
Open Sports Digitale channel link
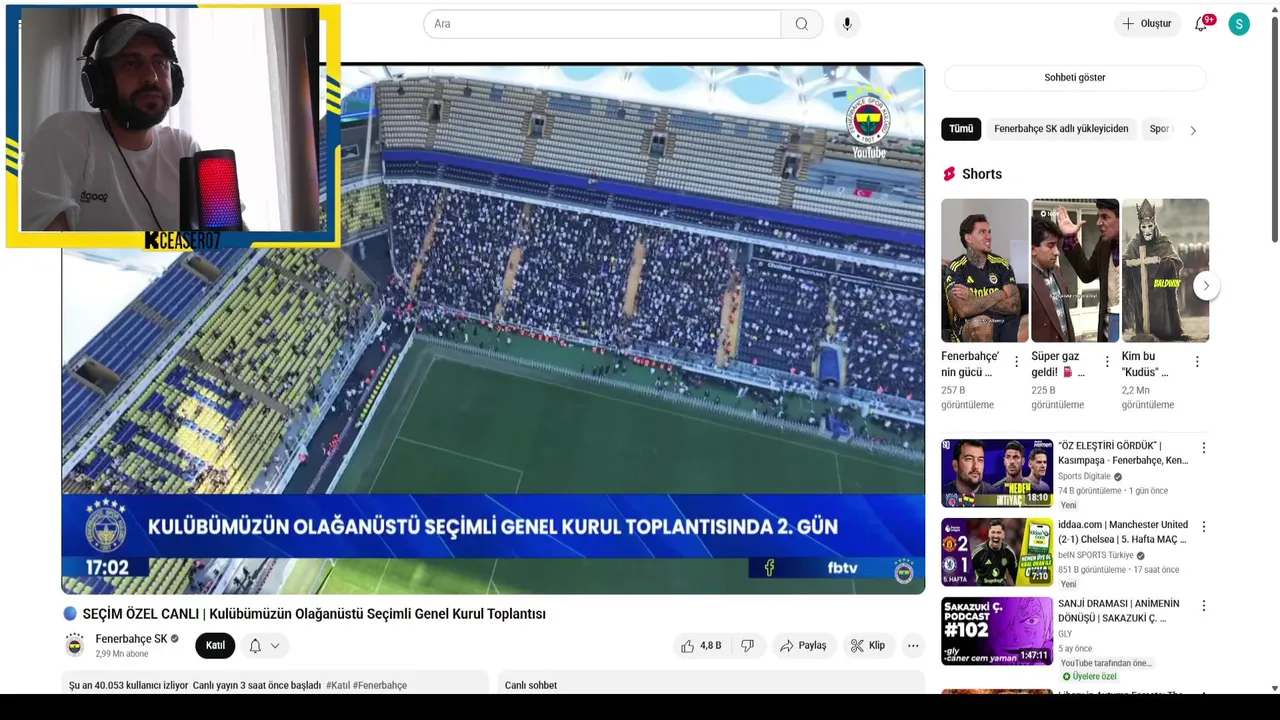pos(1084,477)
